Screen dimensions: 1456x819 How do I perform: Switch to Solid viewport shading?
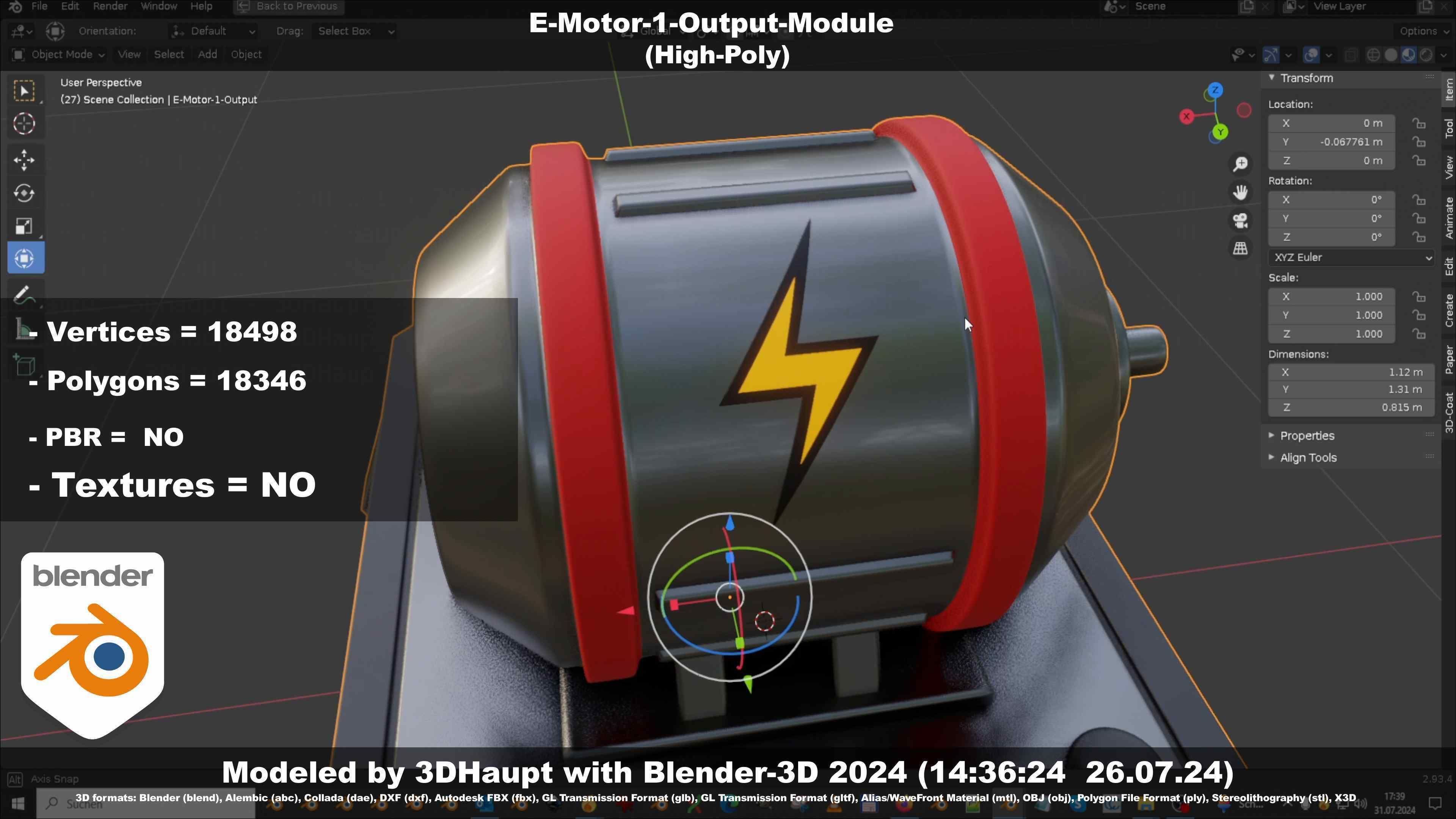click(x=1391, y=55)
